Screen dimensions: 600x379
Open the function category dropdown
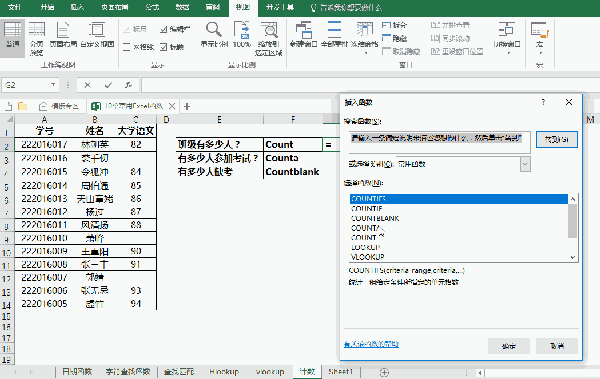coord(525,164)
